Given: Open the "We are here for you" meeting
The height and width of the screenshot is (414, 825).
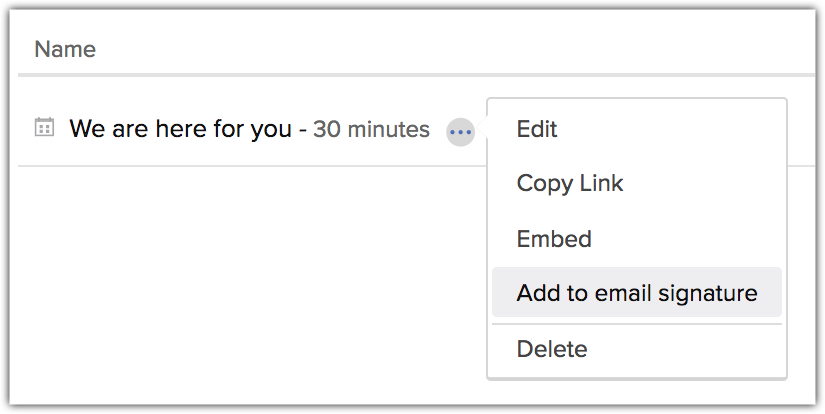Looking at the screenshot, I should [x=180, y=129].
